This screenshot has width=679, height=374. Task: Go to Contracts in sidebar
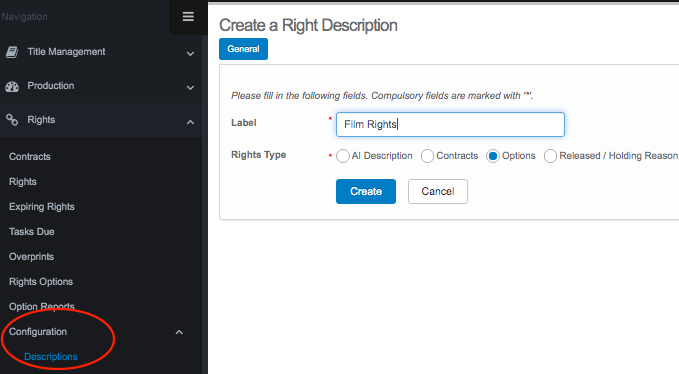coord(30,157)
